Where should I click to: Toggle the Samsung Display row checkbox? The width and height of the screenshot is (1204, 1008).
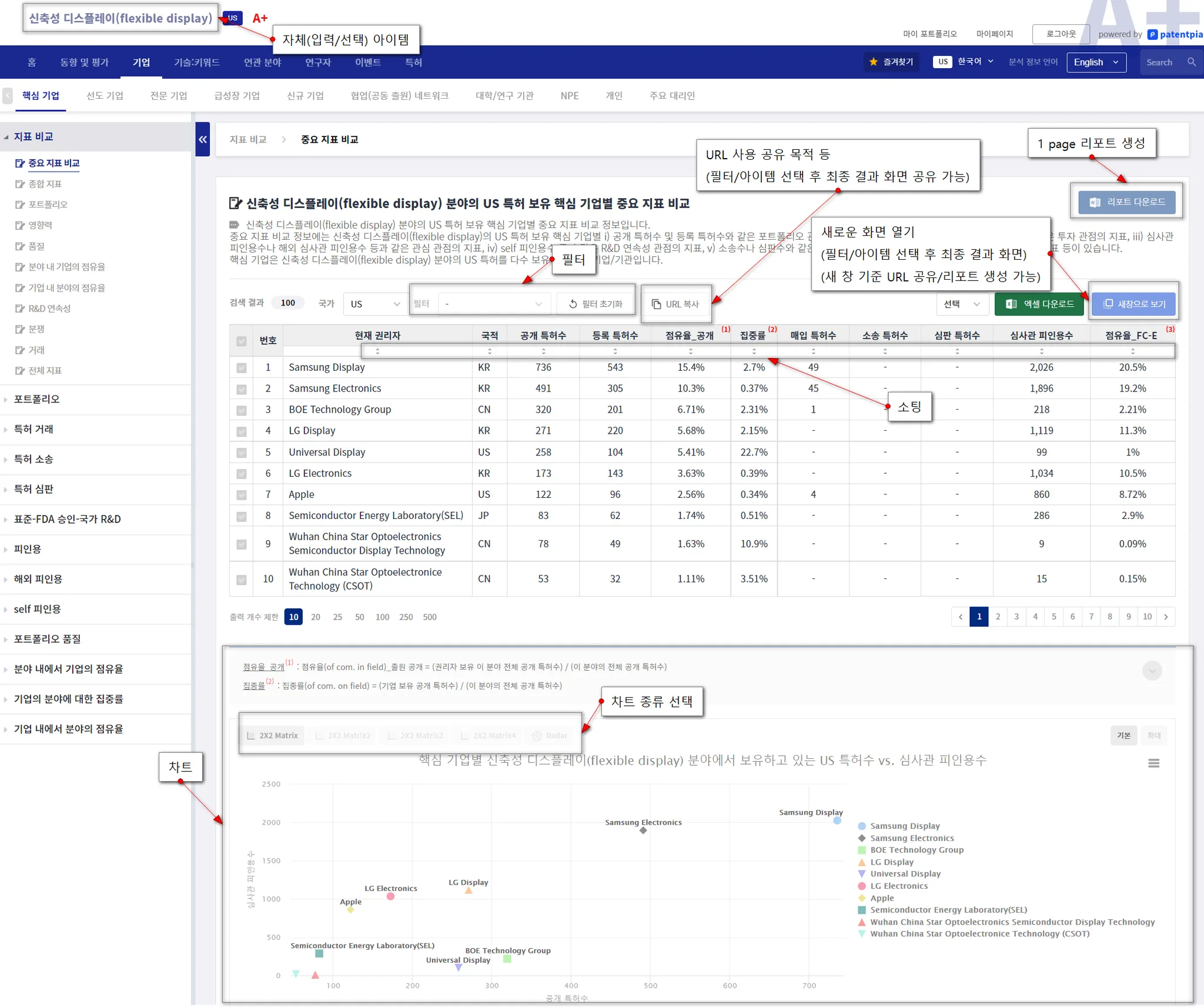coord(241,368)
